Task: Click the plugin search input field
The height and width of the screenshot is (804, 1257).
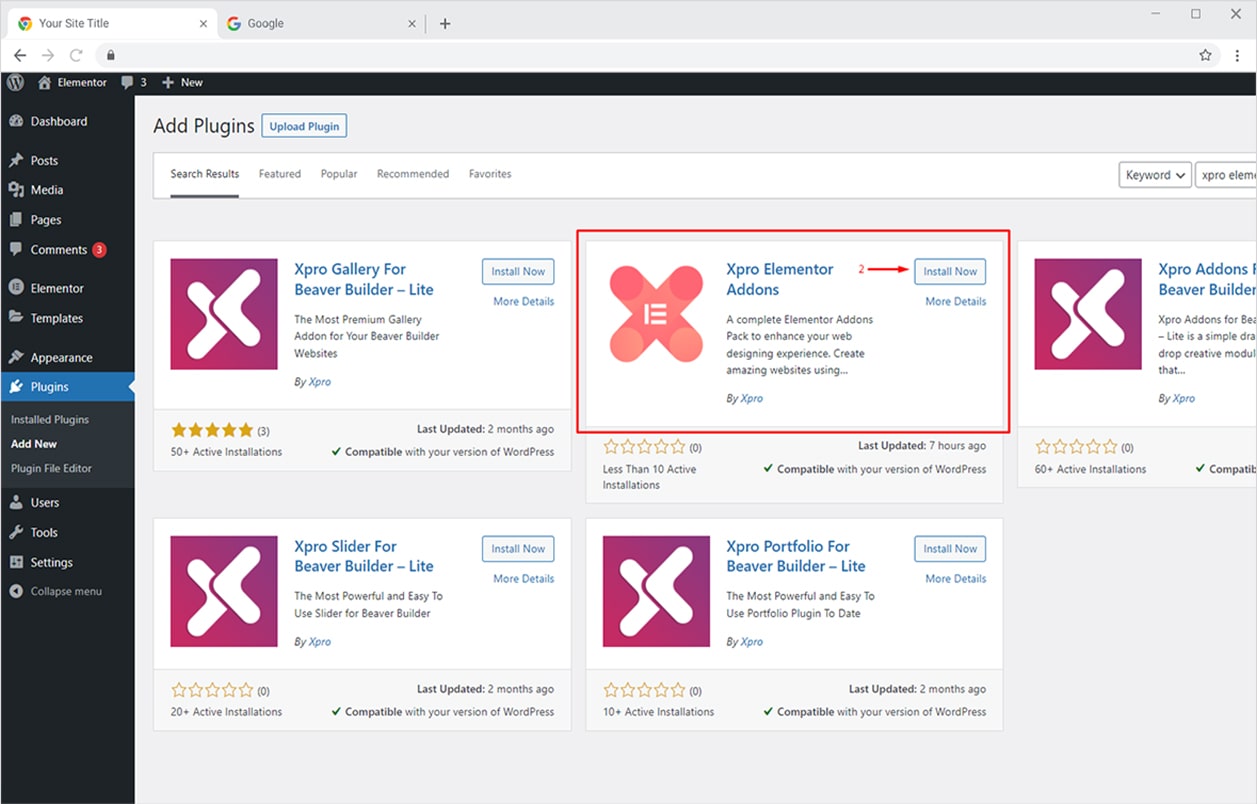Action: click(x=1227, y=175)
